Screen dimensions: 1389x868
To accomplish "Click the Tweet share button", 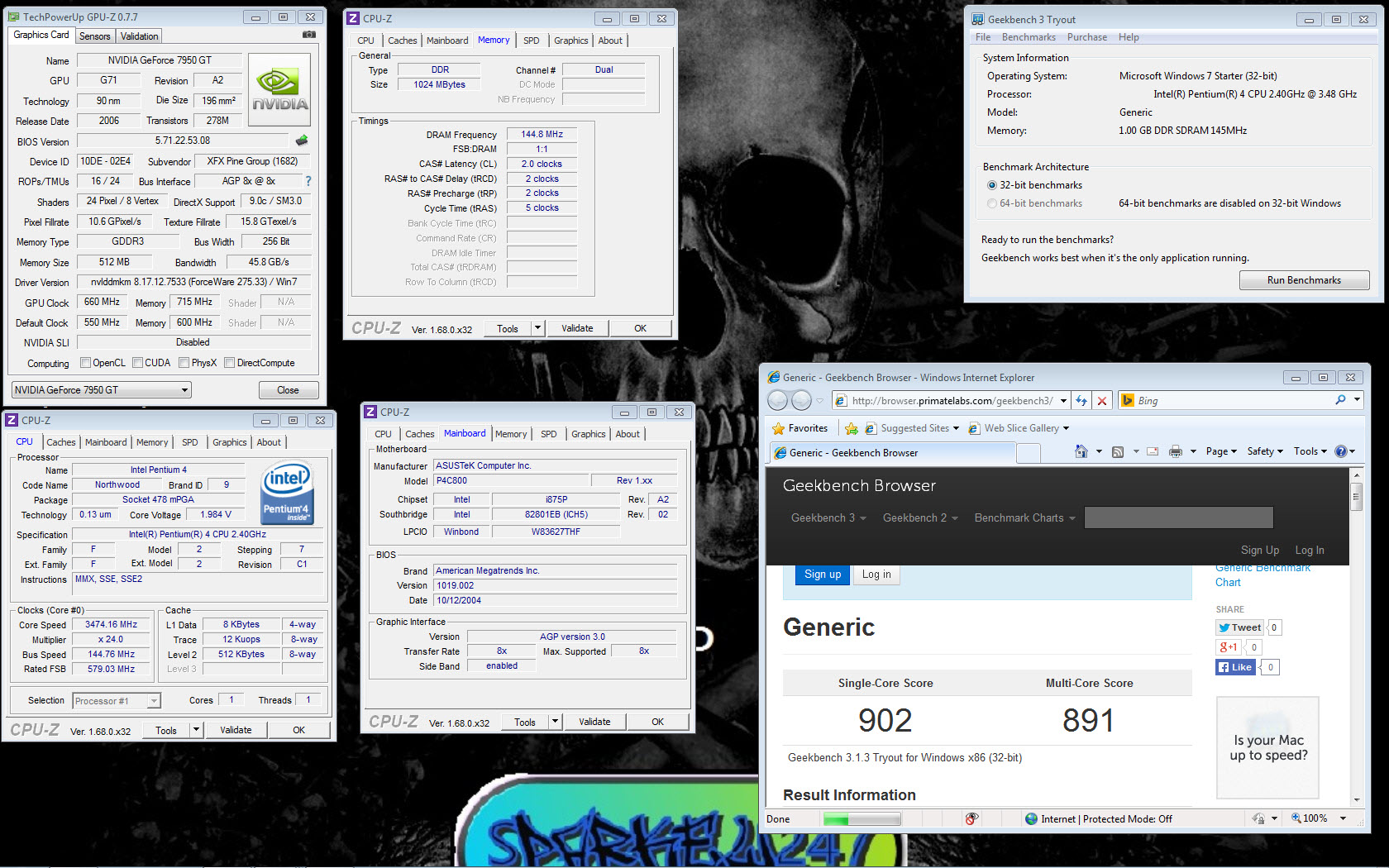I will pos(1239,627).
